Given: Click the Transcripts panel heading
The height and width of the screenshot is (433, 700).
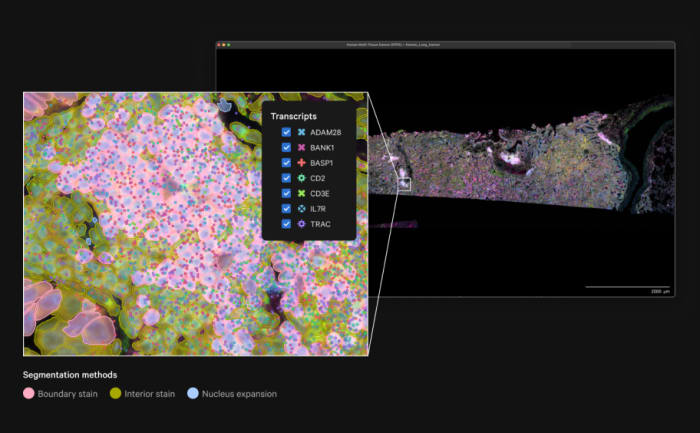Looking at the screenshot, I should coord(294,116).
